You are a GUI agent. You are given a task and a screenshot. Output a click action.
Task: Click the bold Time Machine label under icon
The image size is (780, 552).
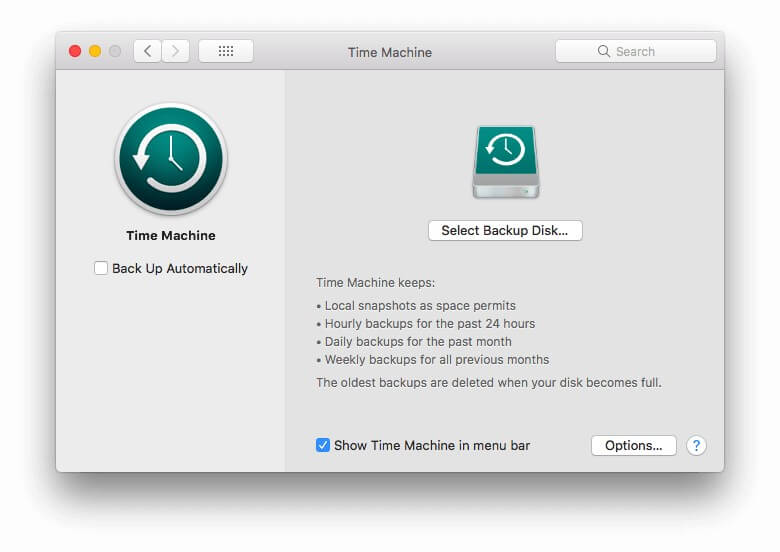[x=171, y=235]
